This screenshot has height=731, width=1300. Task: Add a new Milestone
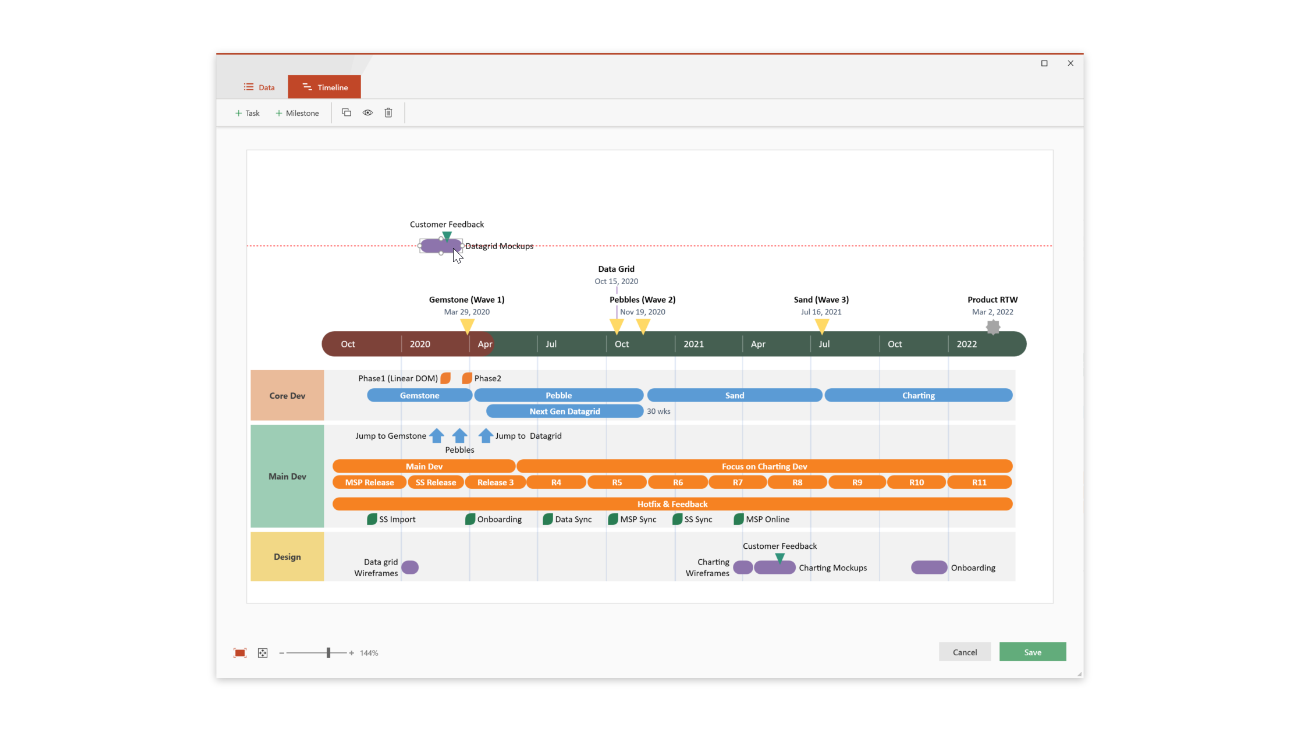[x=297, y=113]
